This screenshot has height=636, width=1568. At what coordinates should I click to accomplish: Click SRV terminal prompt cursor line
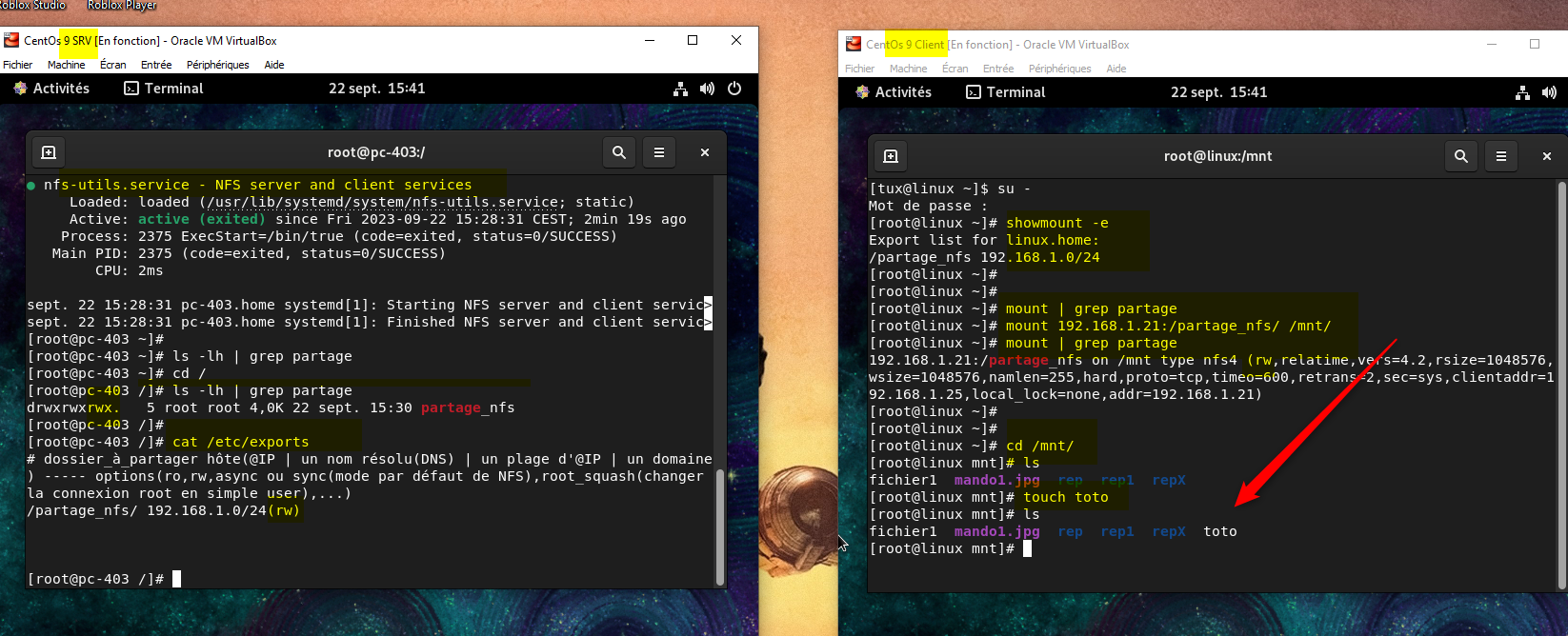click(x=104, y=579)
